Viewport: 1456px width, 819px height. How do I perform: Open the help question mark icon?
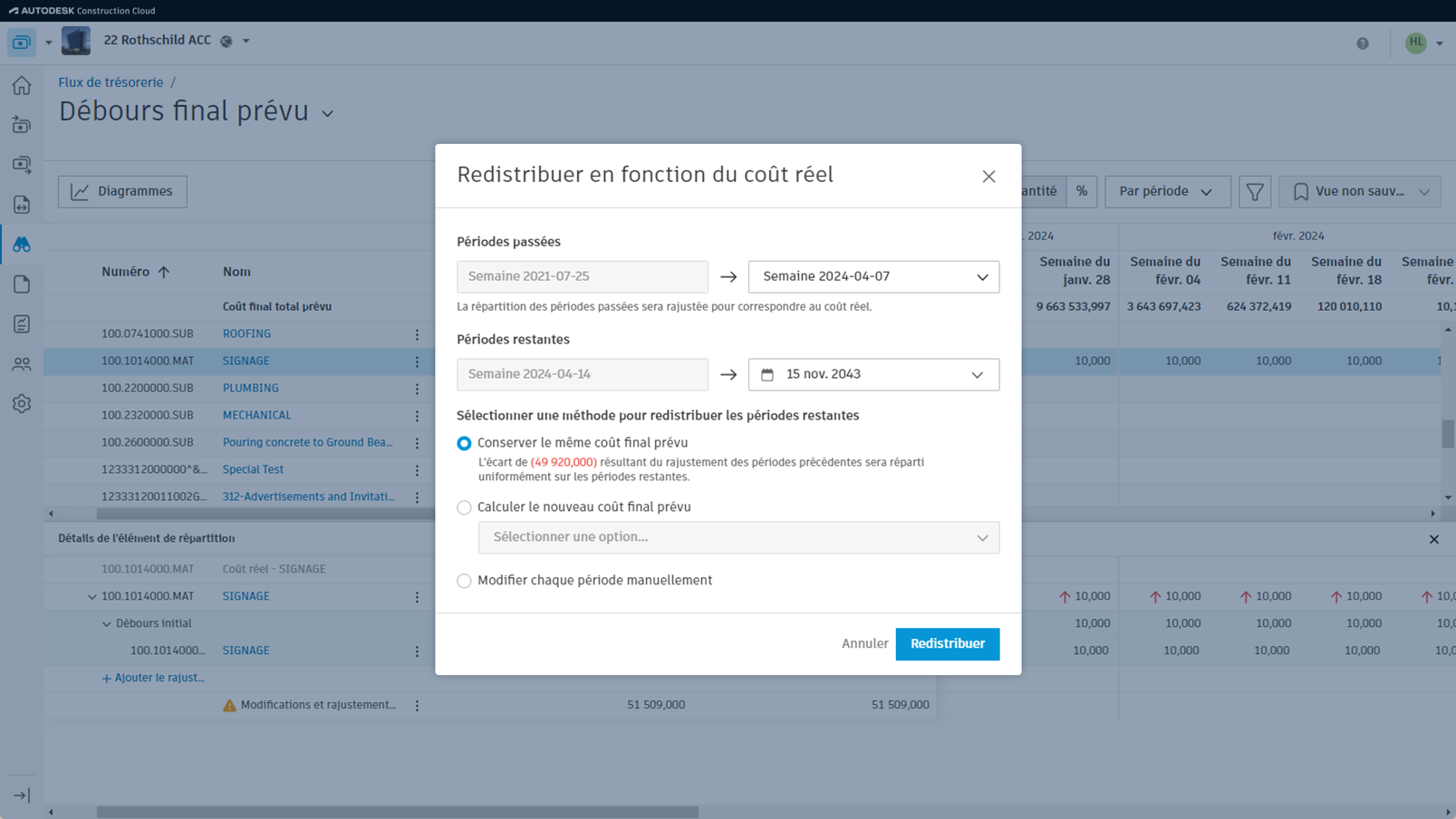(x=1363, y=42)
